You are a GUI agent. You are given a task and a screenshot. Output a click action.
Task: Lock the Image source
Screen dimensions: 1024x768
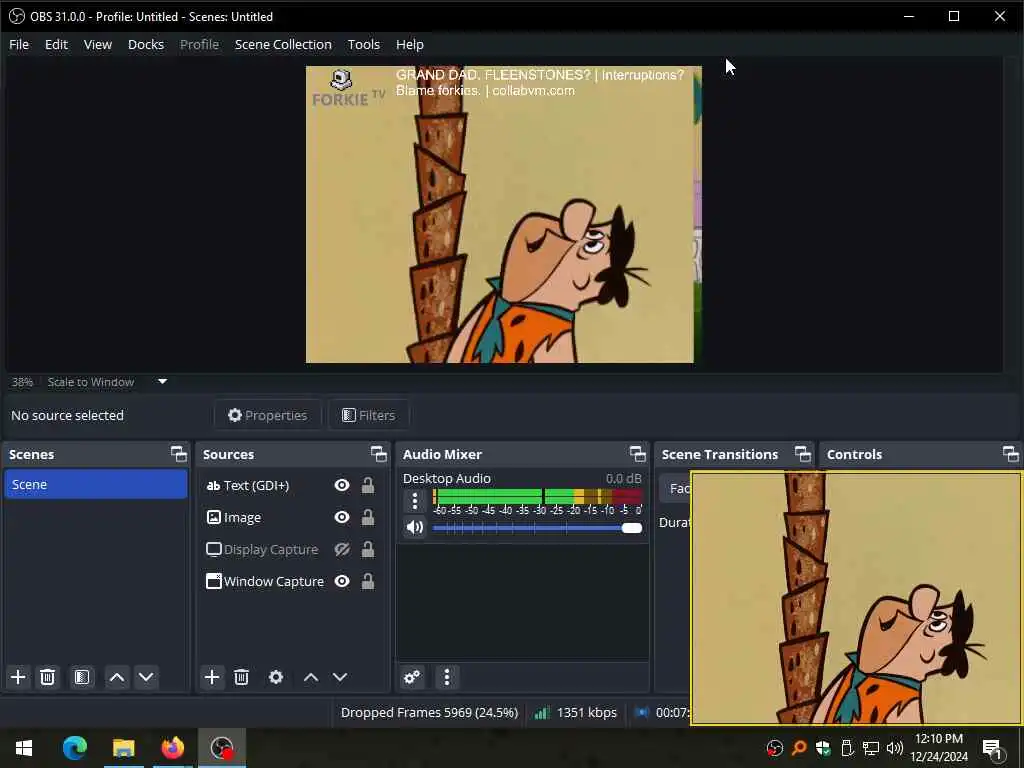tap(368, 517)
